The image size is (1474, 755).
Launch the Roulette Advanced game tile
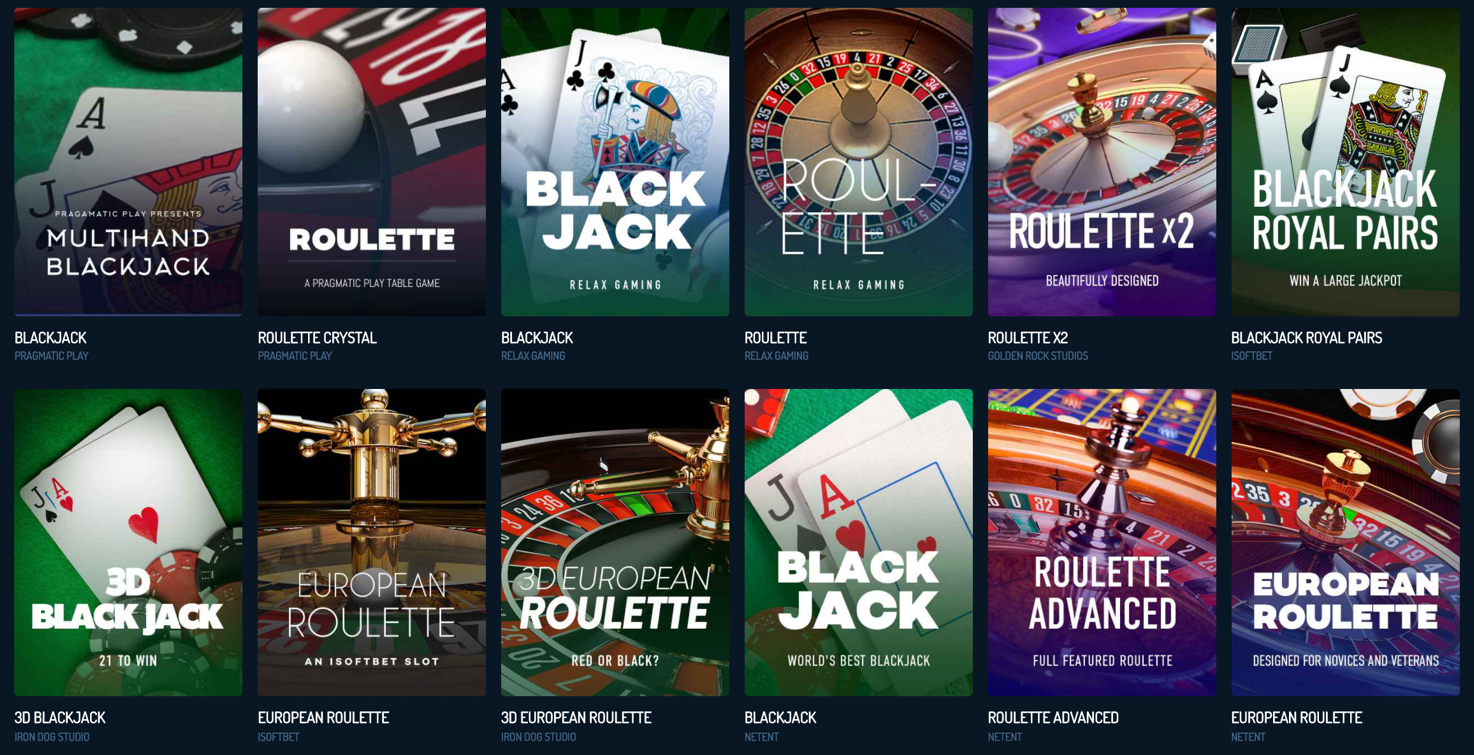tap(1102, 542)
